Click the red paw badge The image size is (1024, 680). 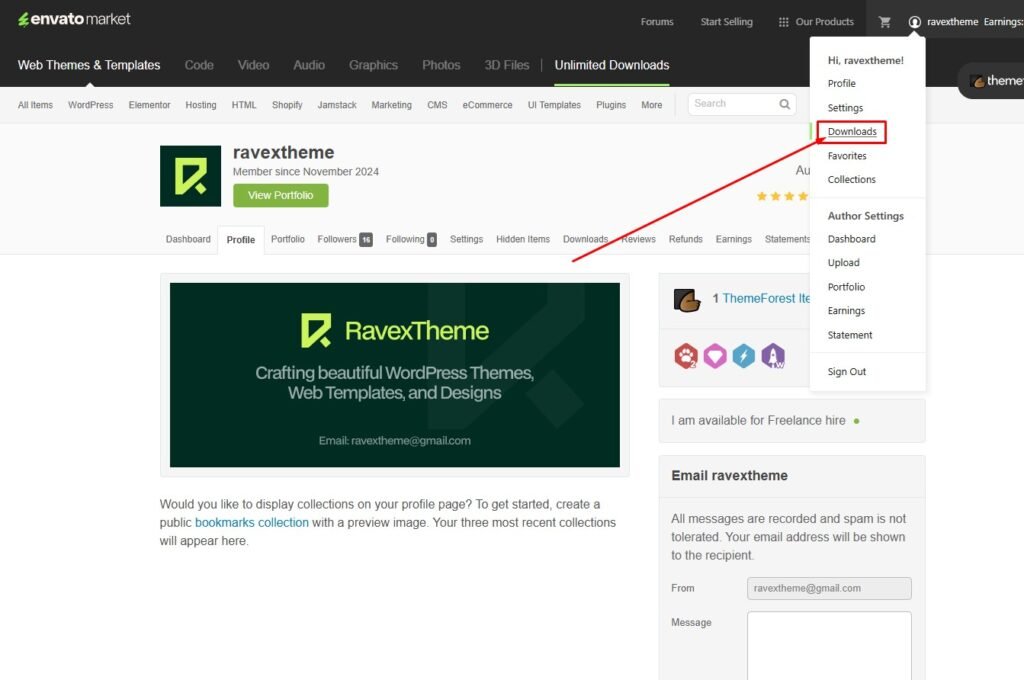[x=686, y=356]
